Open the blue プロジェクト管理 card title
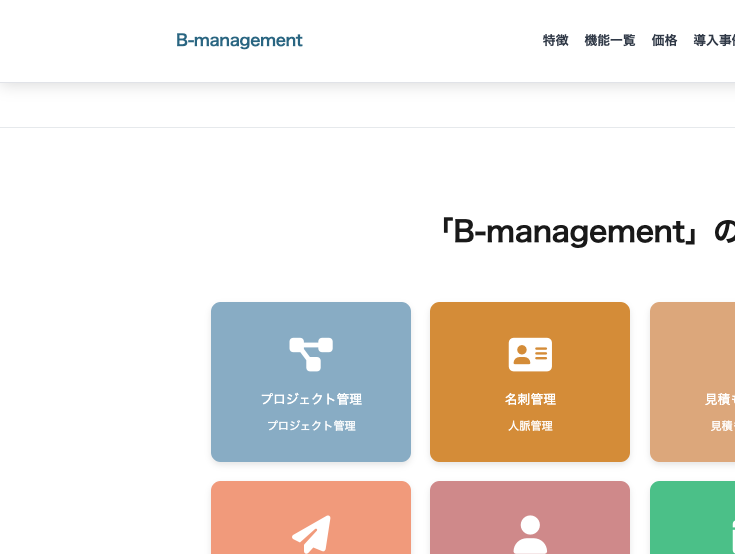Viewport: 735px width, 554px height. tap(311, 399)
